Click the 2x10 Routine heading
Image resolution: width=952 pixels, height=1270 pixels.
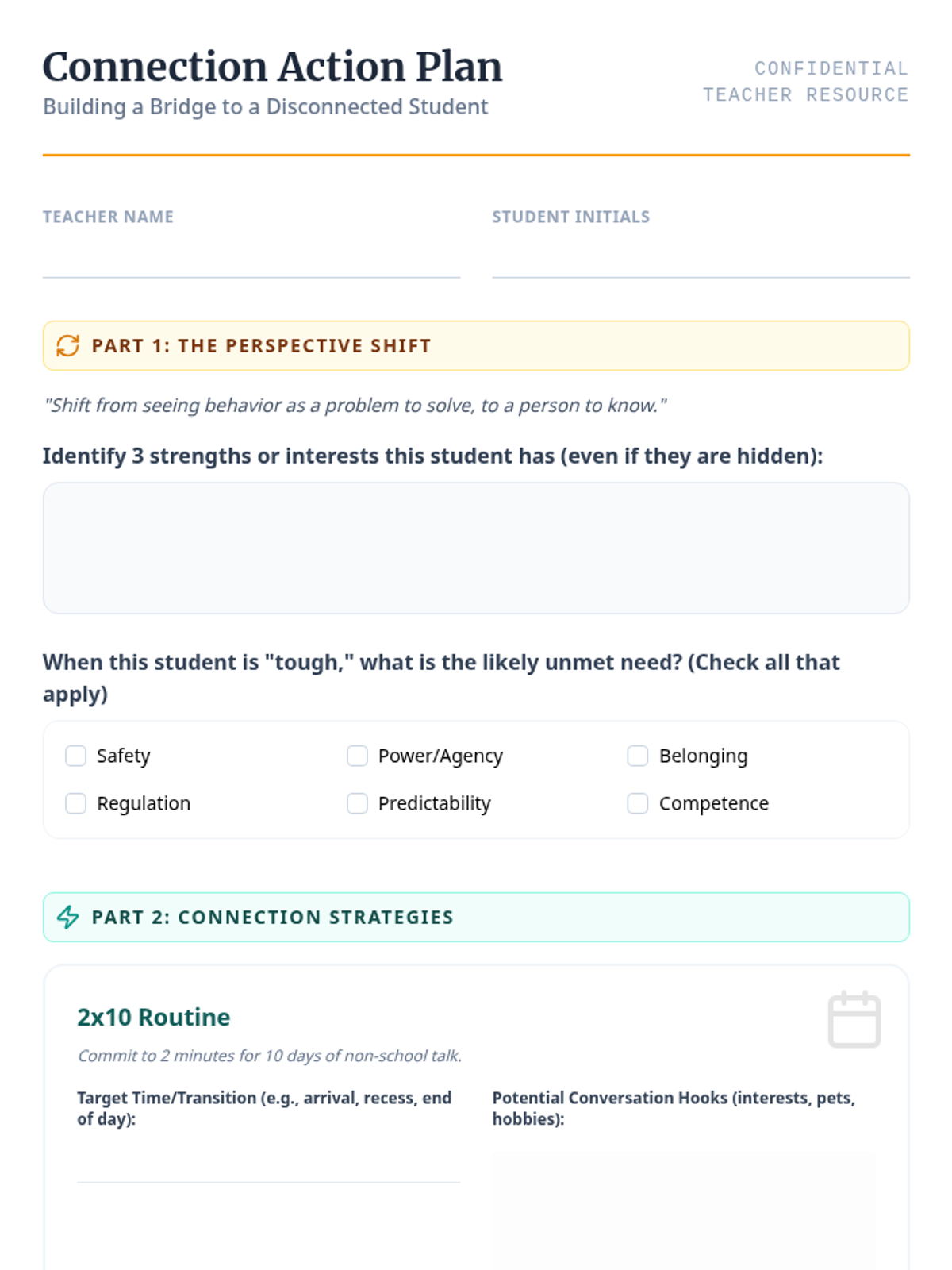154,1018
